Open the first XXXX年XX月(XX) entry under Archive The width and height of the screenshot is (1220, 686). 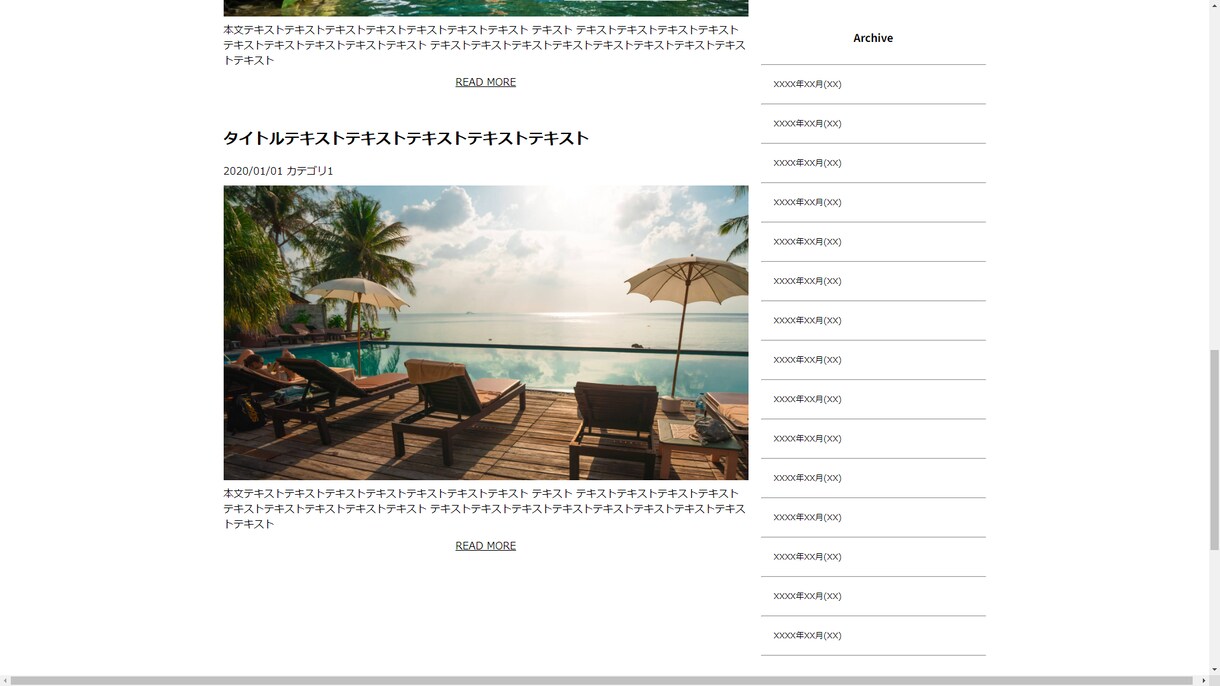click(807, 84)
